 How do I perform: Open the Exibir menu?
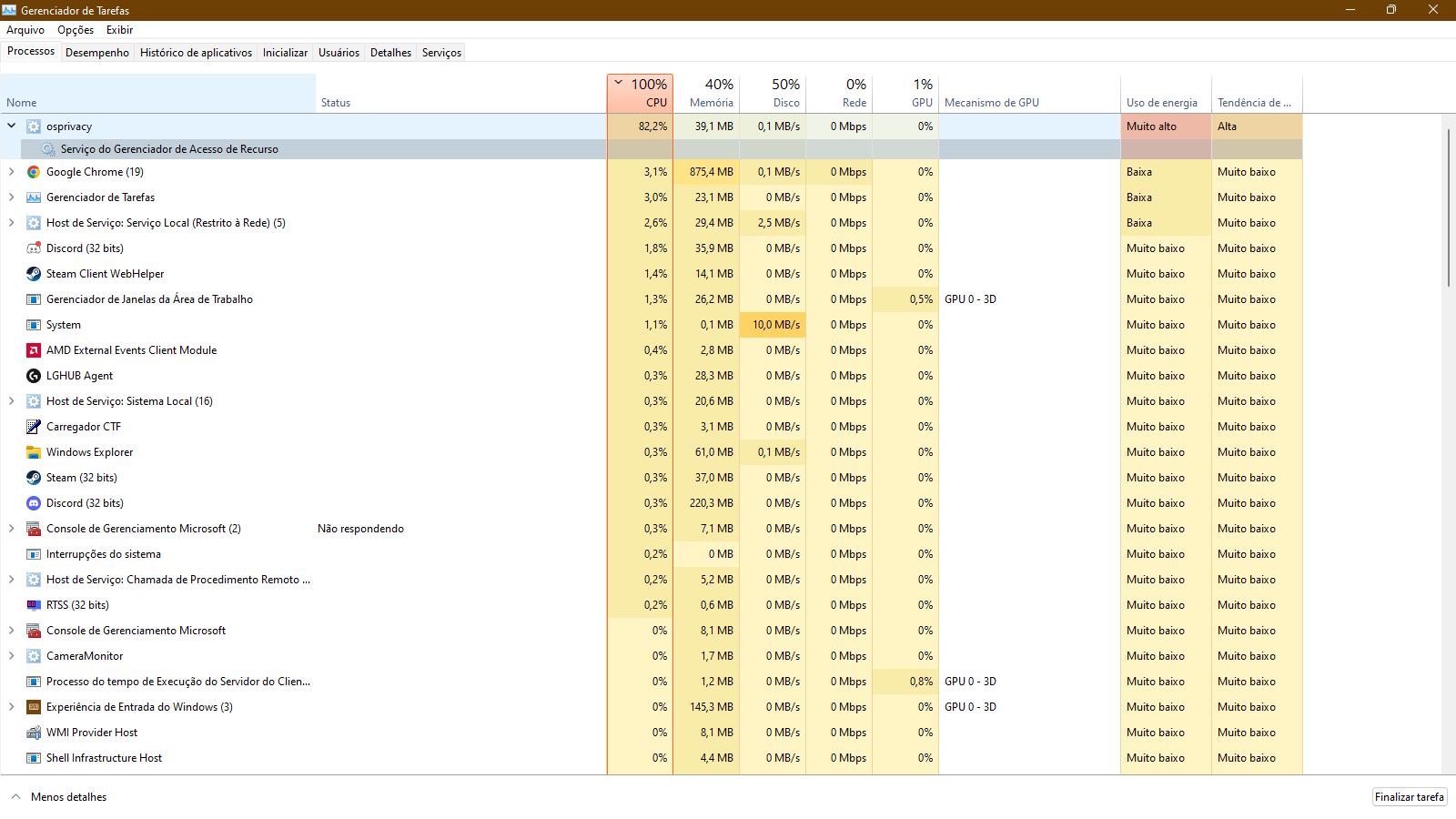click(119, 30)
